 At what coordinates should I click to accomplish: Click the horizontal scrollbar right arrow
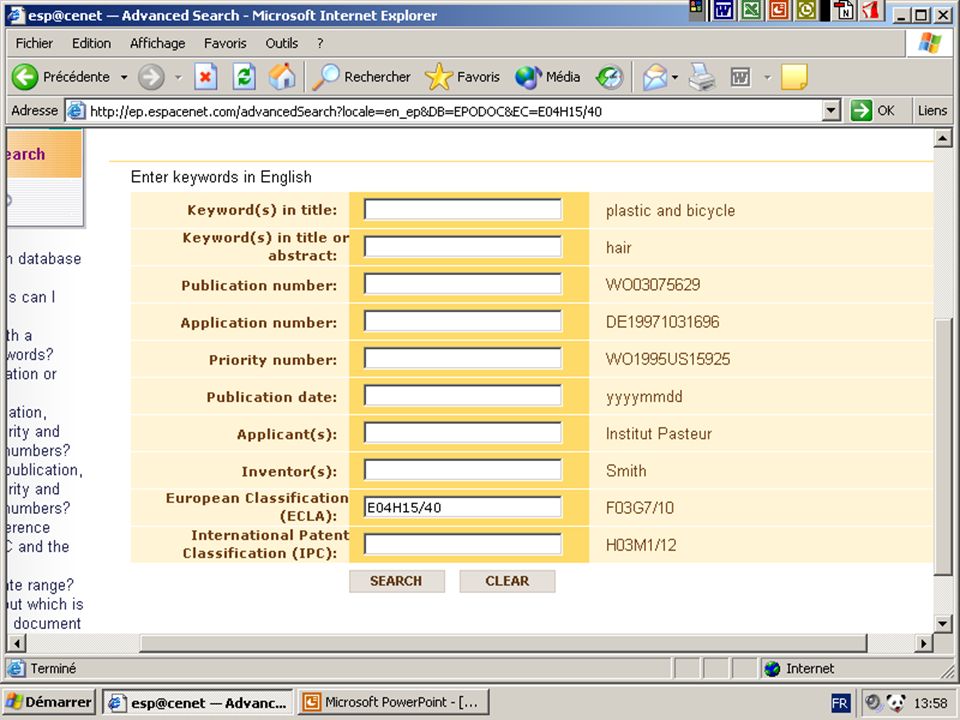[x=924, y=643]
